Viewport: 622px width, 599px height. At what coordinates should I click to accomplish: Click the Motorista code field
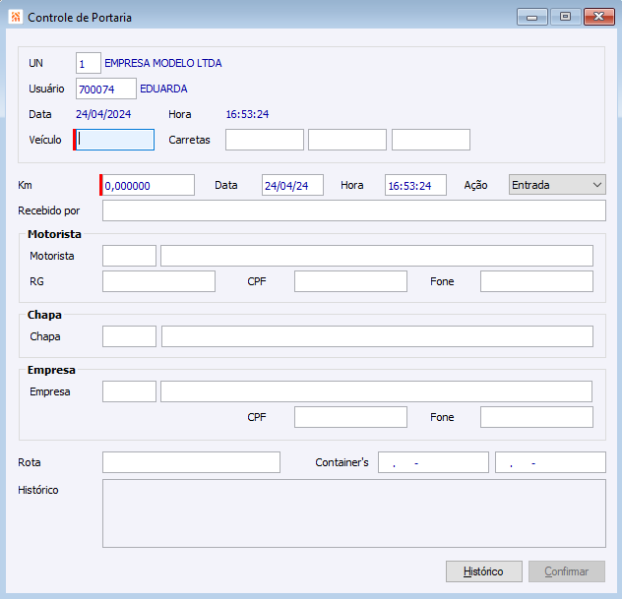tap(129, 256)
